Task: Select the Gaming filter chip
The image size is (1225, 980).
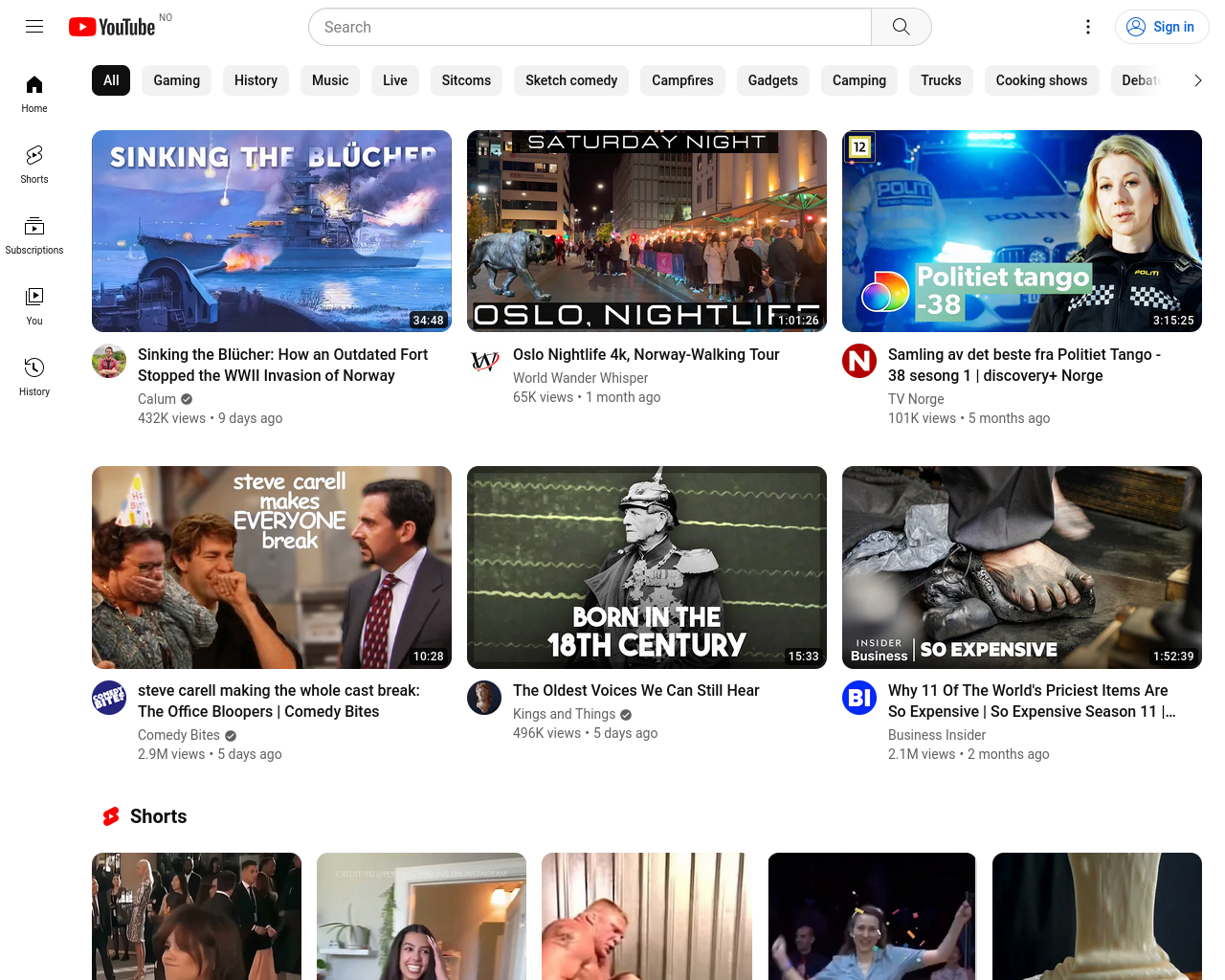Action: tap(177, 80)
